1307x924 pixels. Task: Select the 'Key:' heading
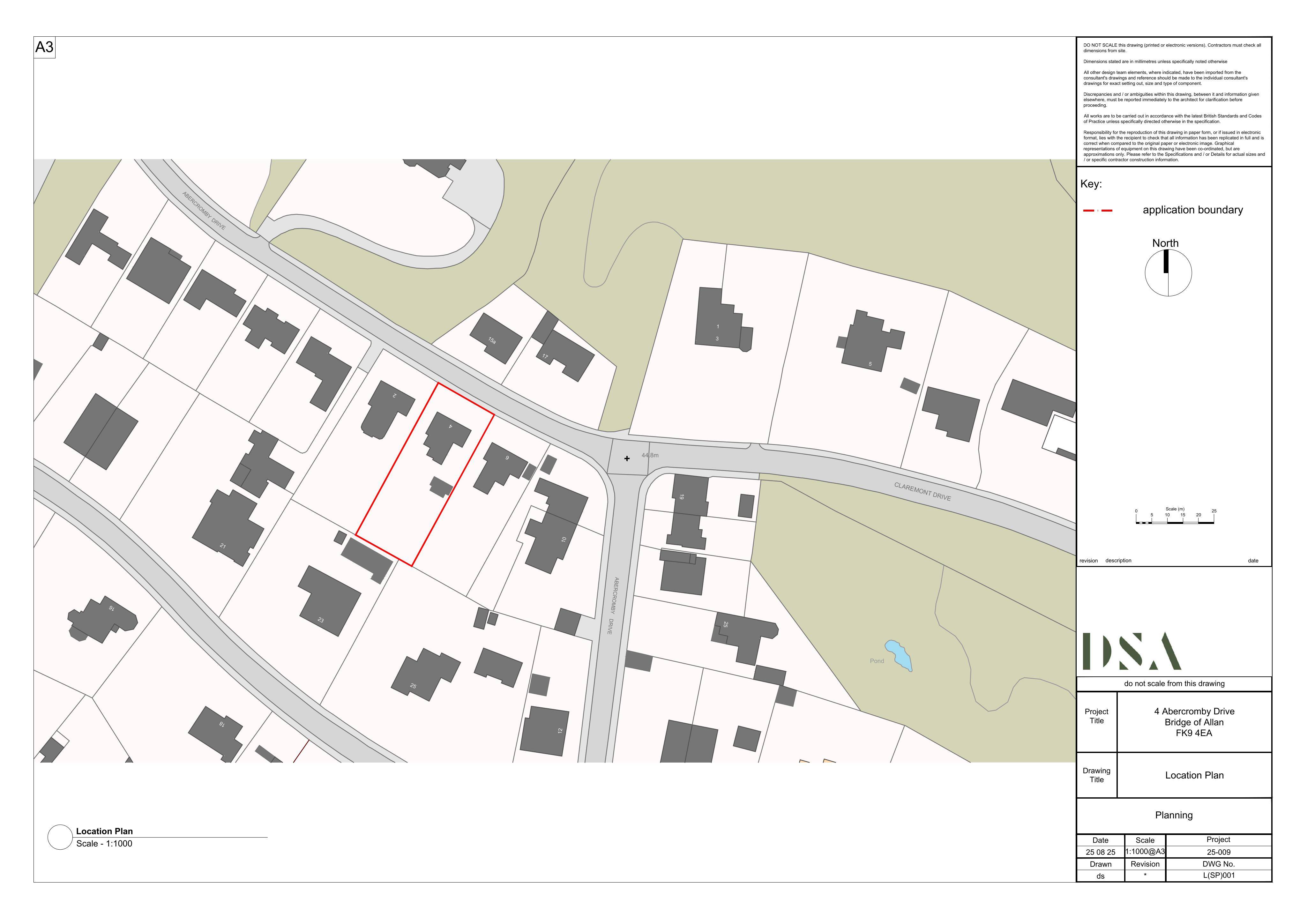point(1091,184)
